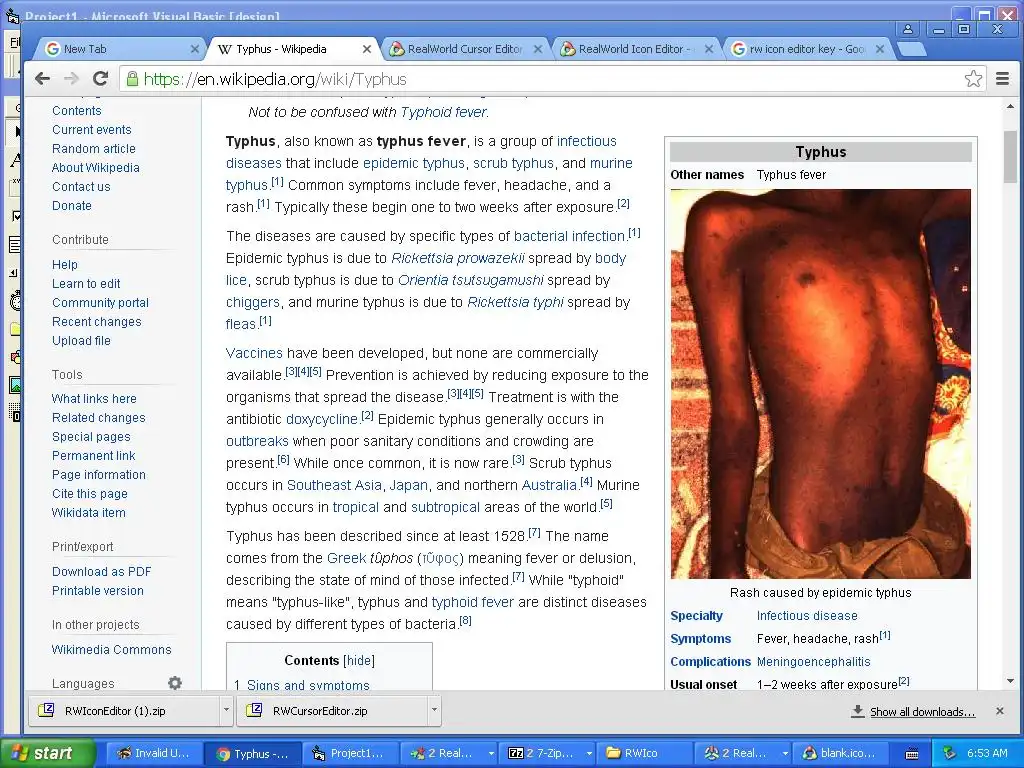Image resolution: width=1024 pixels, height=768 pixels.
Task: Open the epidemic typhus link
Action: (413, 163)
